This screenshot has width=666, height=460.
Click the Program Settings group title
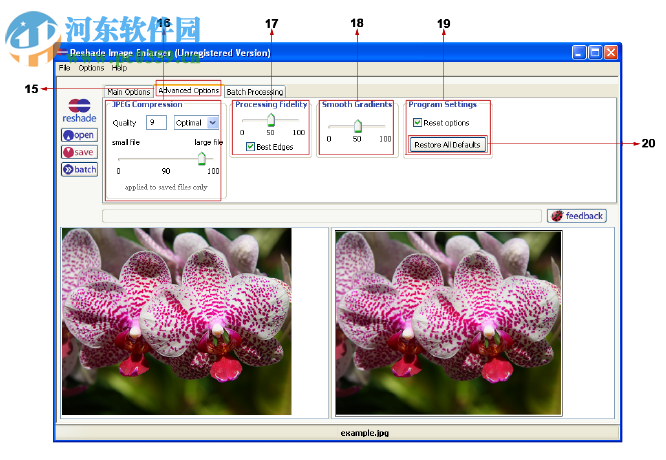[443, 104]
